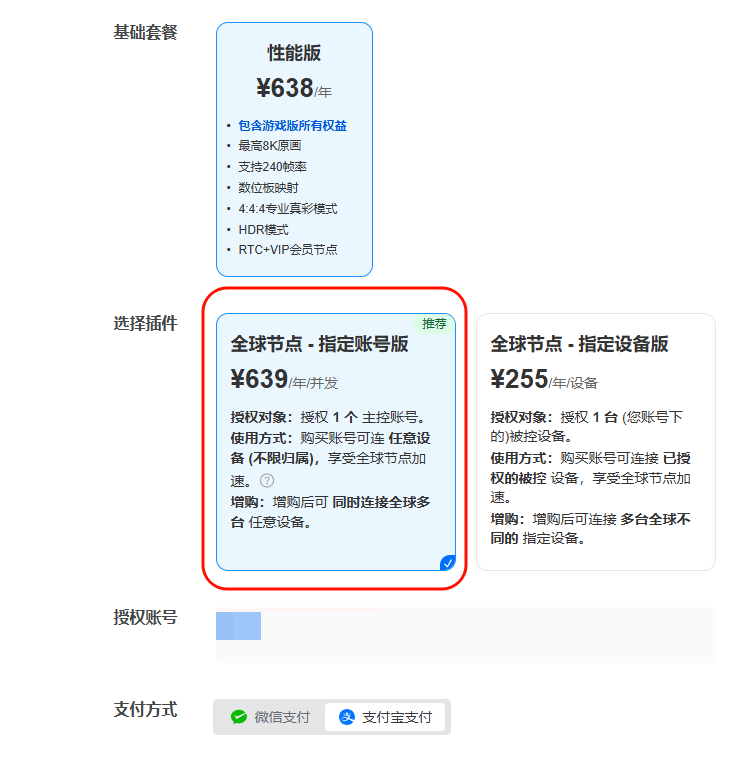
Task: Click the 最高8K原画 feature text
Action: [x=270, y=146]
